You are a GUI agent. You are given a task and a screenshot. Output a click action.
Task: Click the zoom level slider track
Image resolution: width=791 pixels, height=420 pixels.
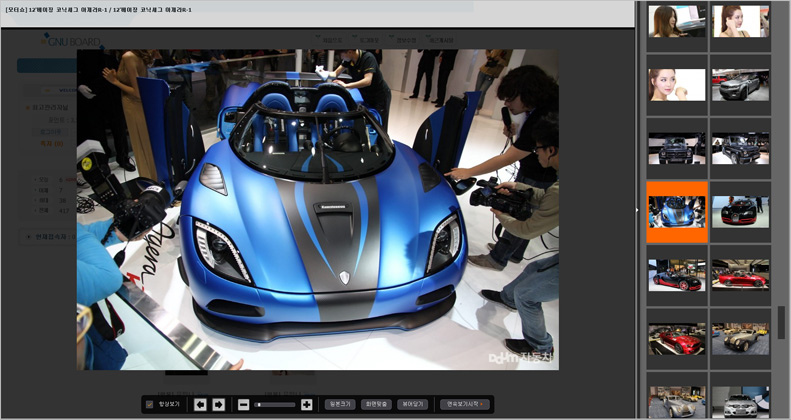(x=276, y=404)
